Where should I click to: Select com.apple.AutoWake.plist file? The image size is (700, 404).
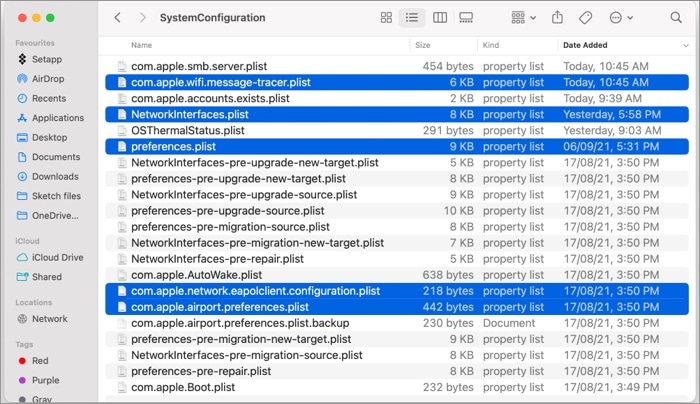click(397, 275)
